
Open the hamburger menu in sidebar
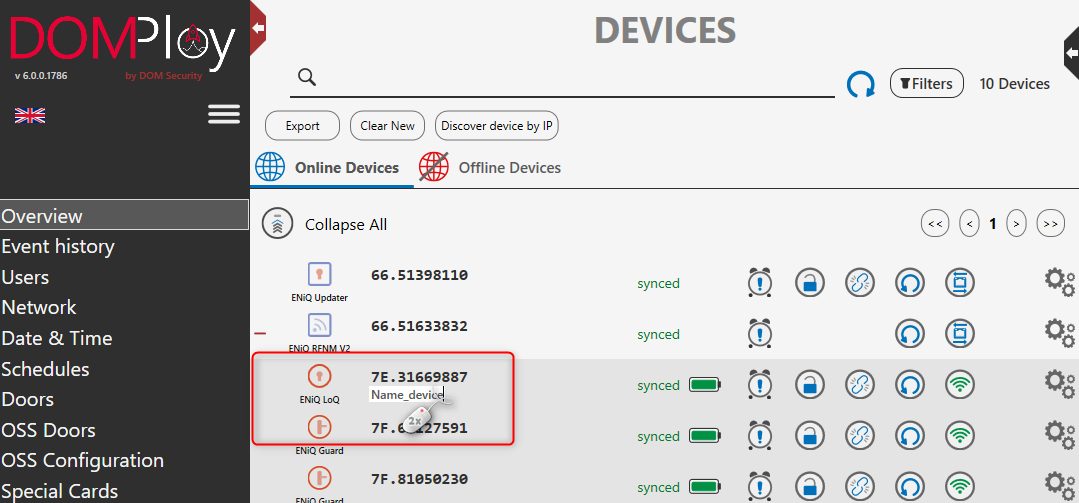pyautogui.click(x=224, y=114)
